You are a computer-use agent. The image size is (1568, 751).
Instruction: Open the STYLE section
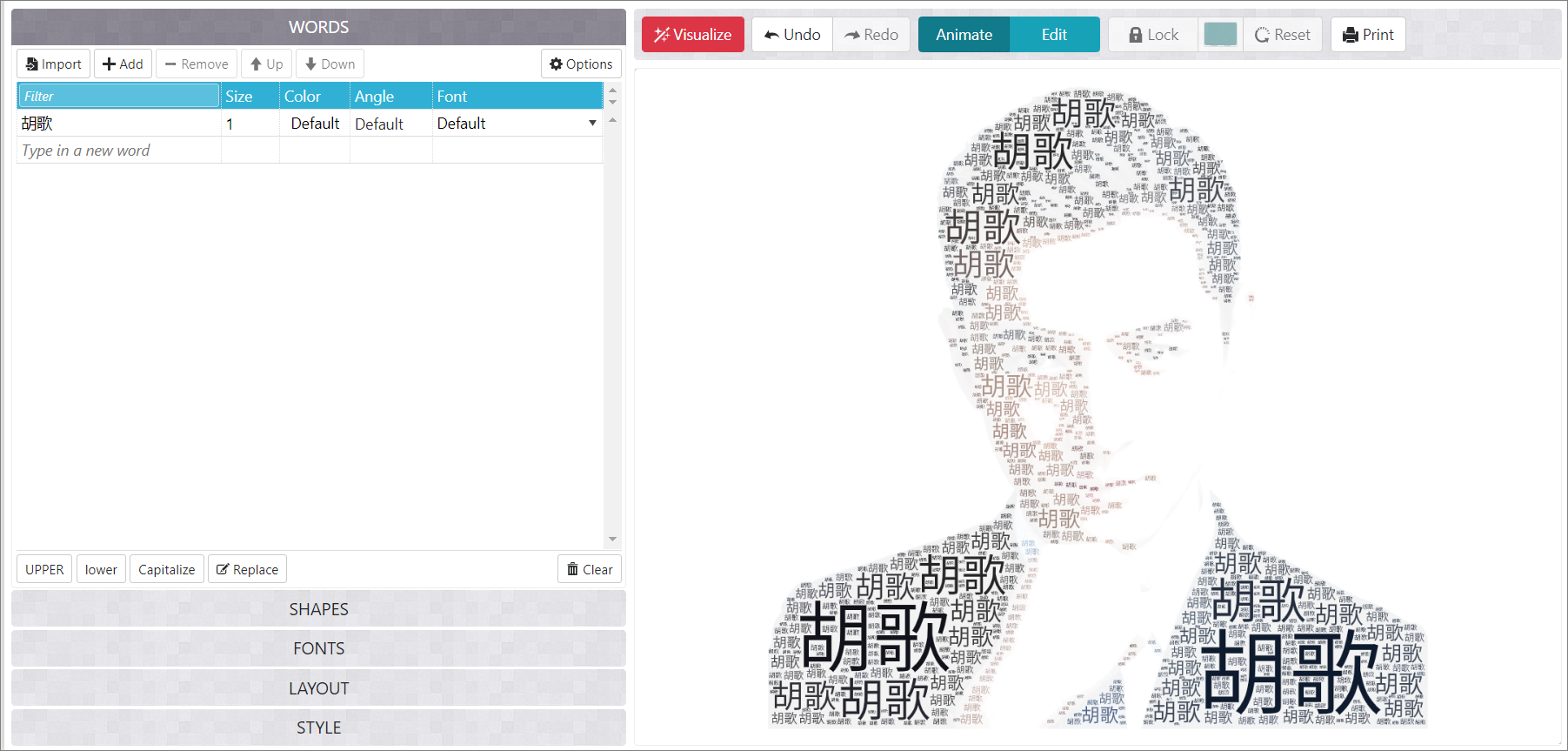318,728
